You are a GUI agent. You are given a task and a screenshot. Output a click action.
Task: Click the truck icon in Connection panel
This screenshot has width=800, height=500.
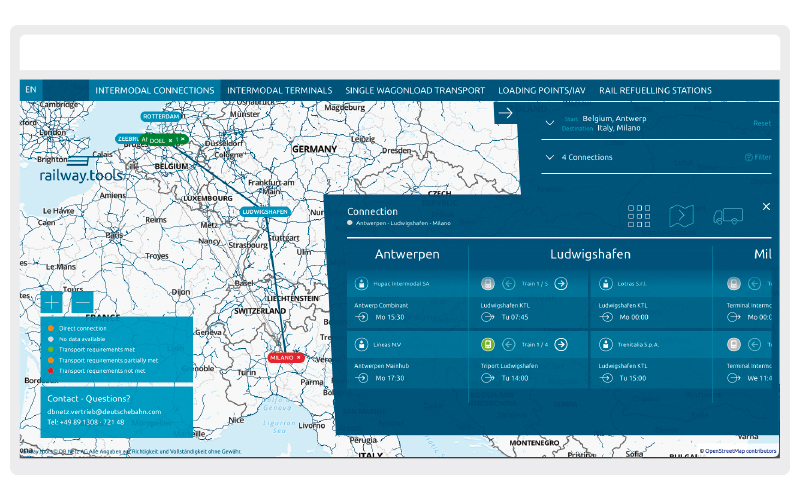tap(727, 216)
